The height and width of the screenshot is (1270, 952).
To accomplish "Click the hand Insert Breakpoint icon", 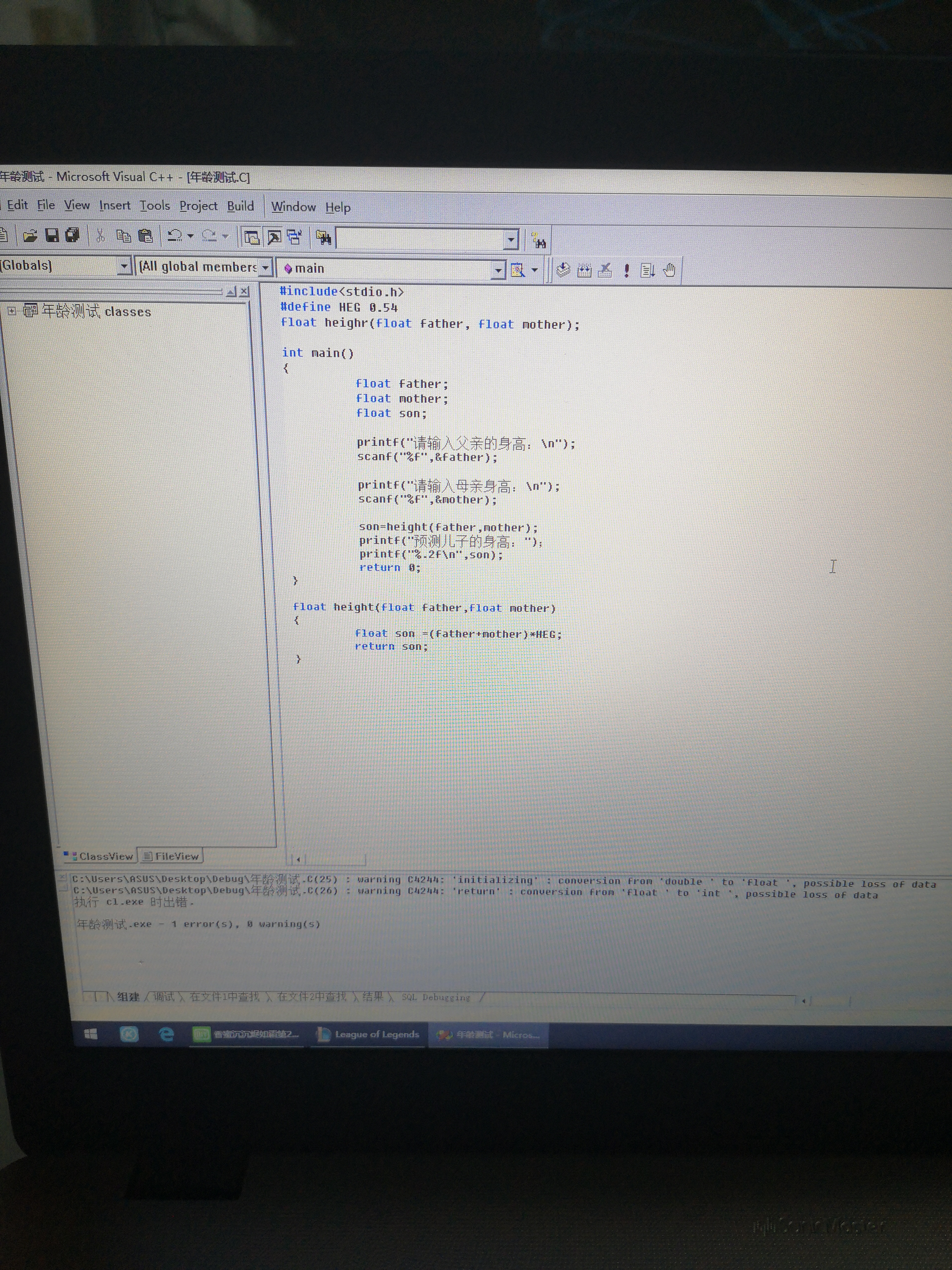I will click(669, 270).
